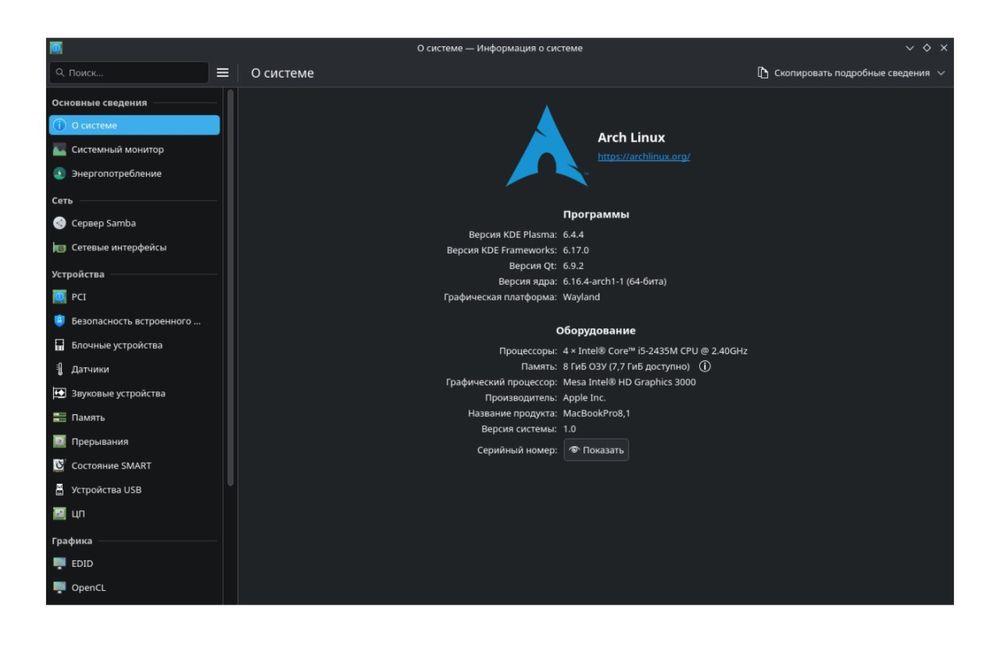
Task: Open Звуковые устройства icon
Action: (59, 393)
